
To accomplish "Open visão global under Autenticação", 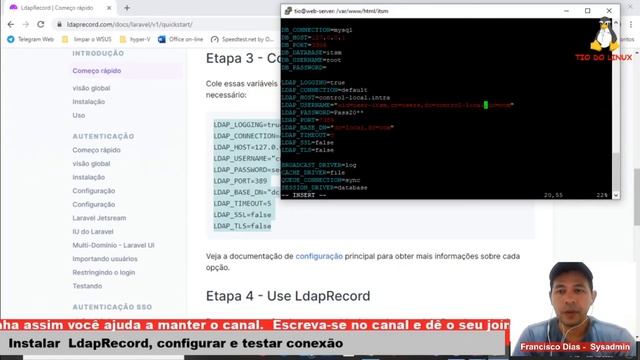I will point(91,163).
